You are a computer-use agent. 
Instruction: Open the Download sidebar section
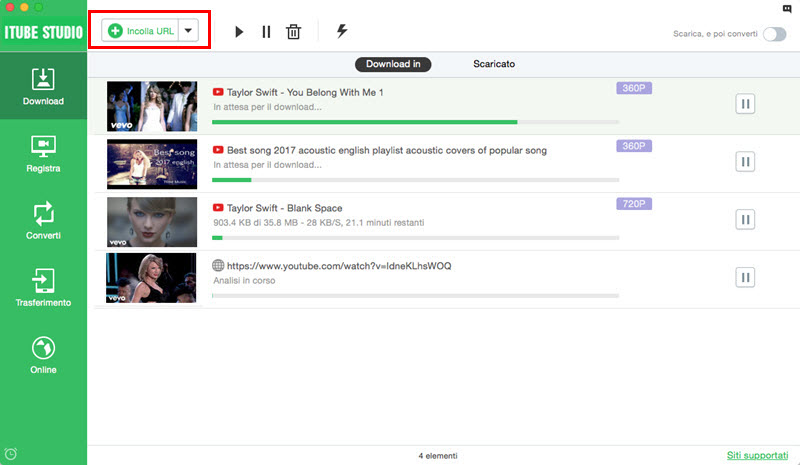point(43,86)
